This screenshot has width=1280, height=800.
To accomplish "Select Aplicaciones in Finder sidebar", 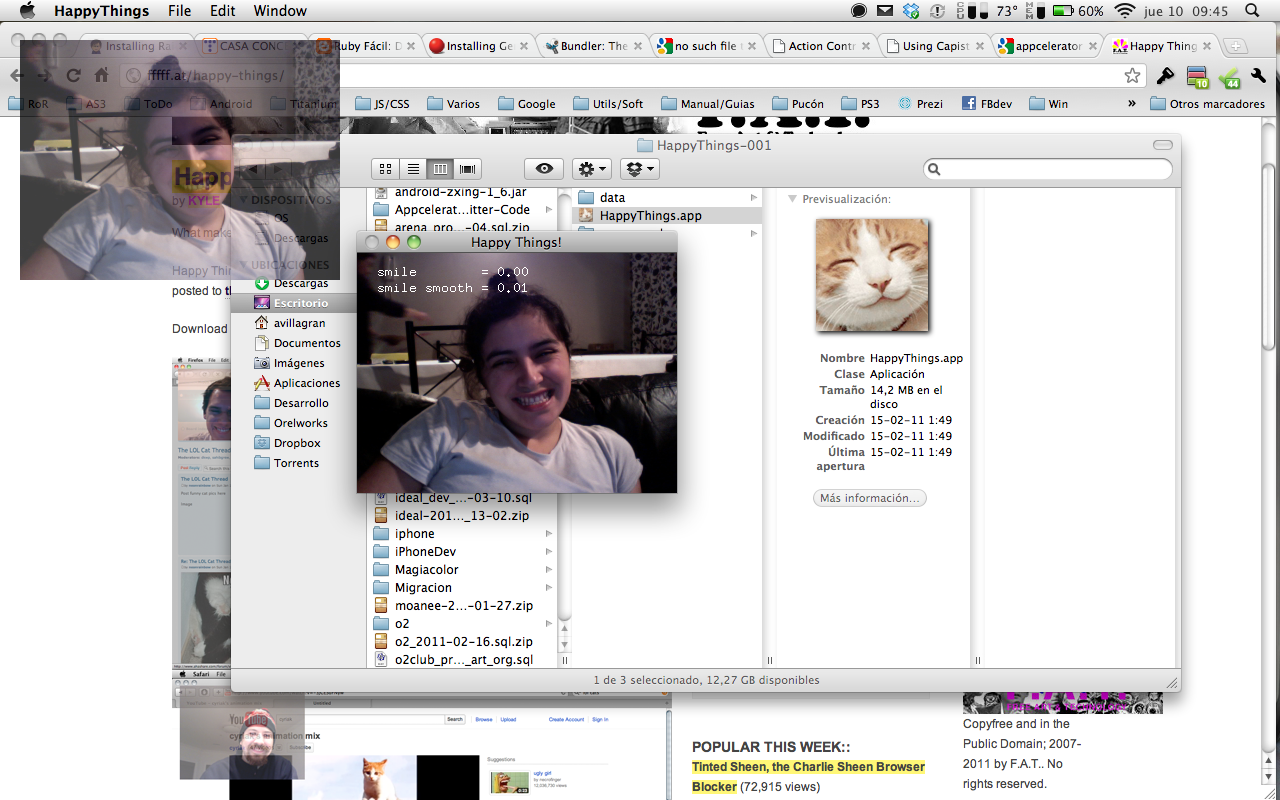I will pos(297,383).
